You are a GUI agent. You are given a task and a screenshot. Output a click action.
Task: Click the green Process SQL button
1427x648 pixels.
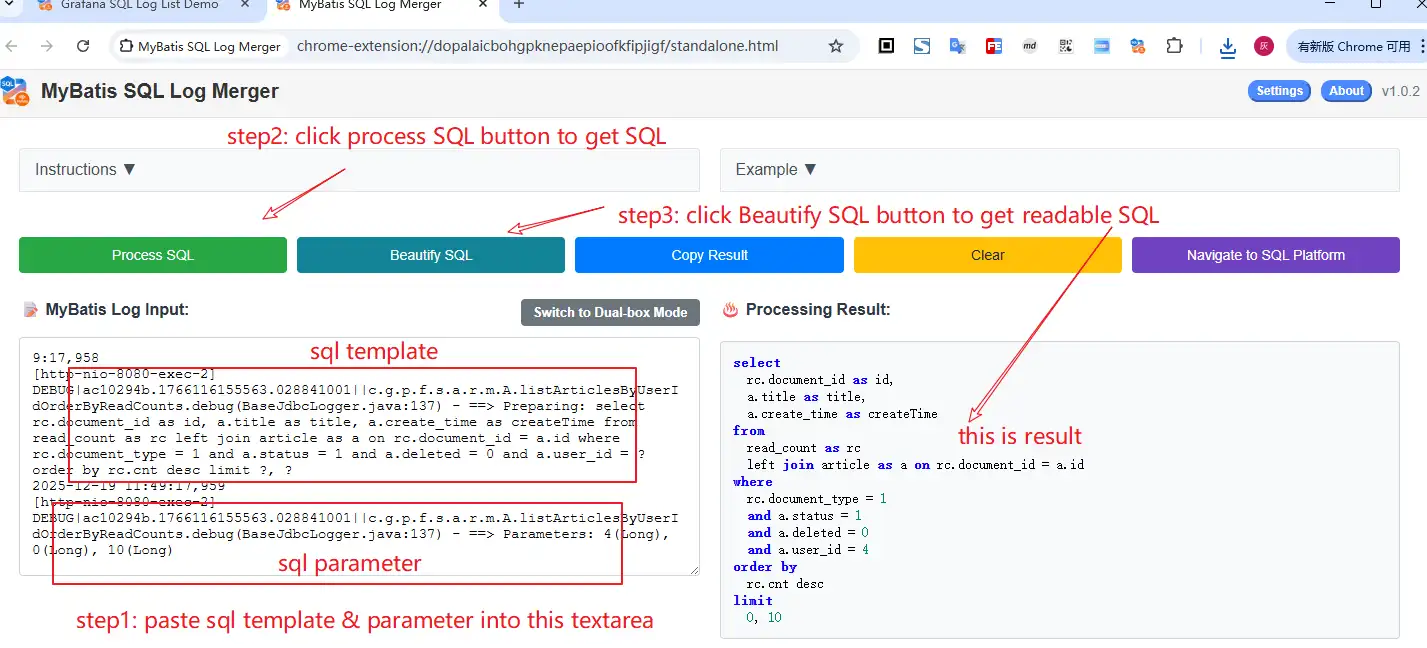(153, 255)
